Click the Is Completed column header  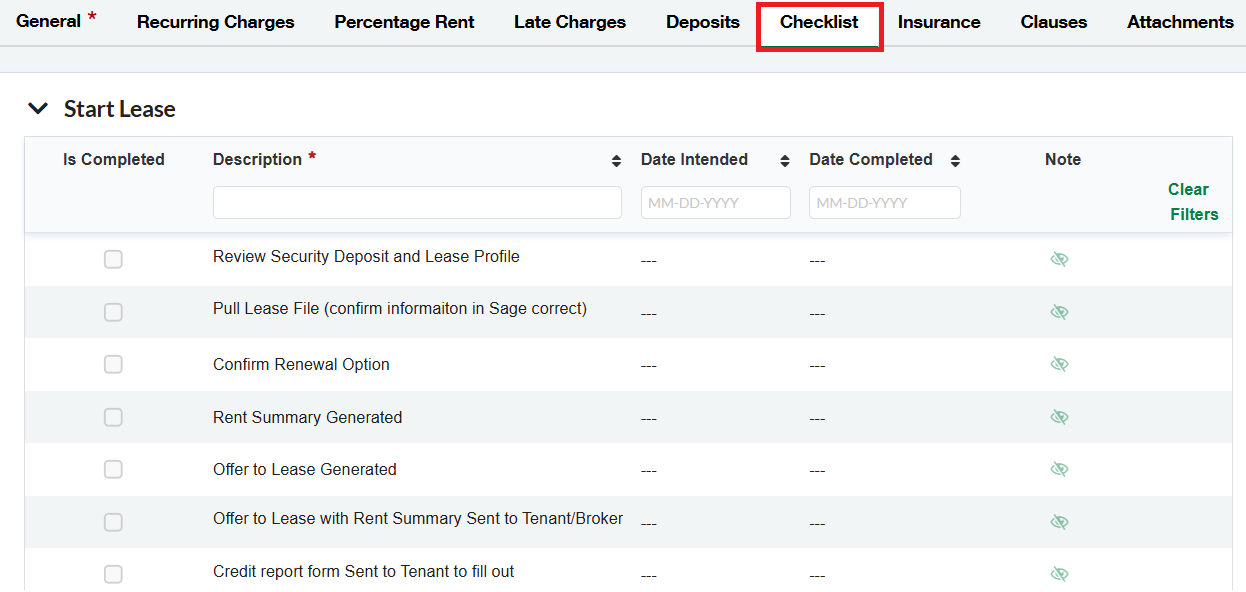point(114,160)
